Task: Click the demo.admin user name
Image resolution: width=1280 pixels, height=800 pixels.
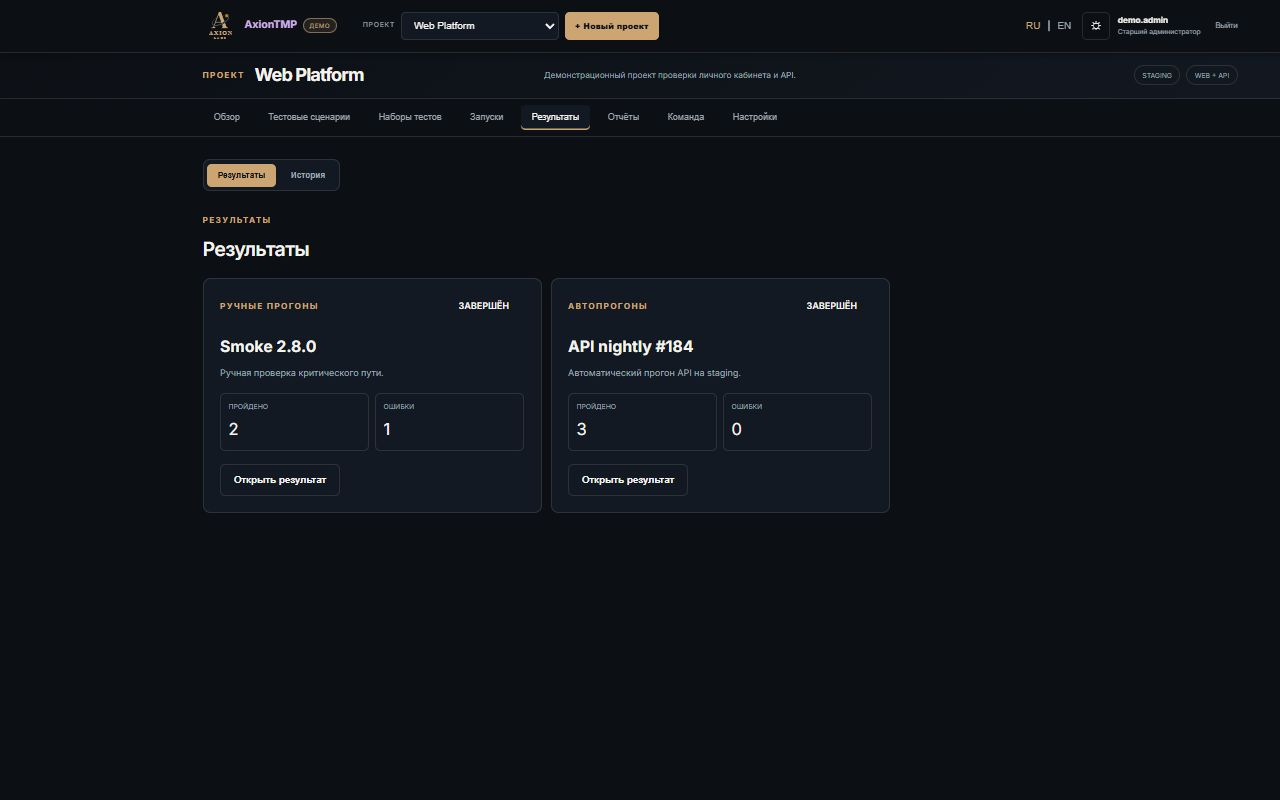Action: click(x=1143, y=20)
